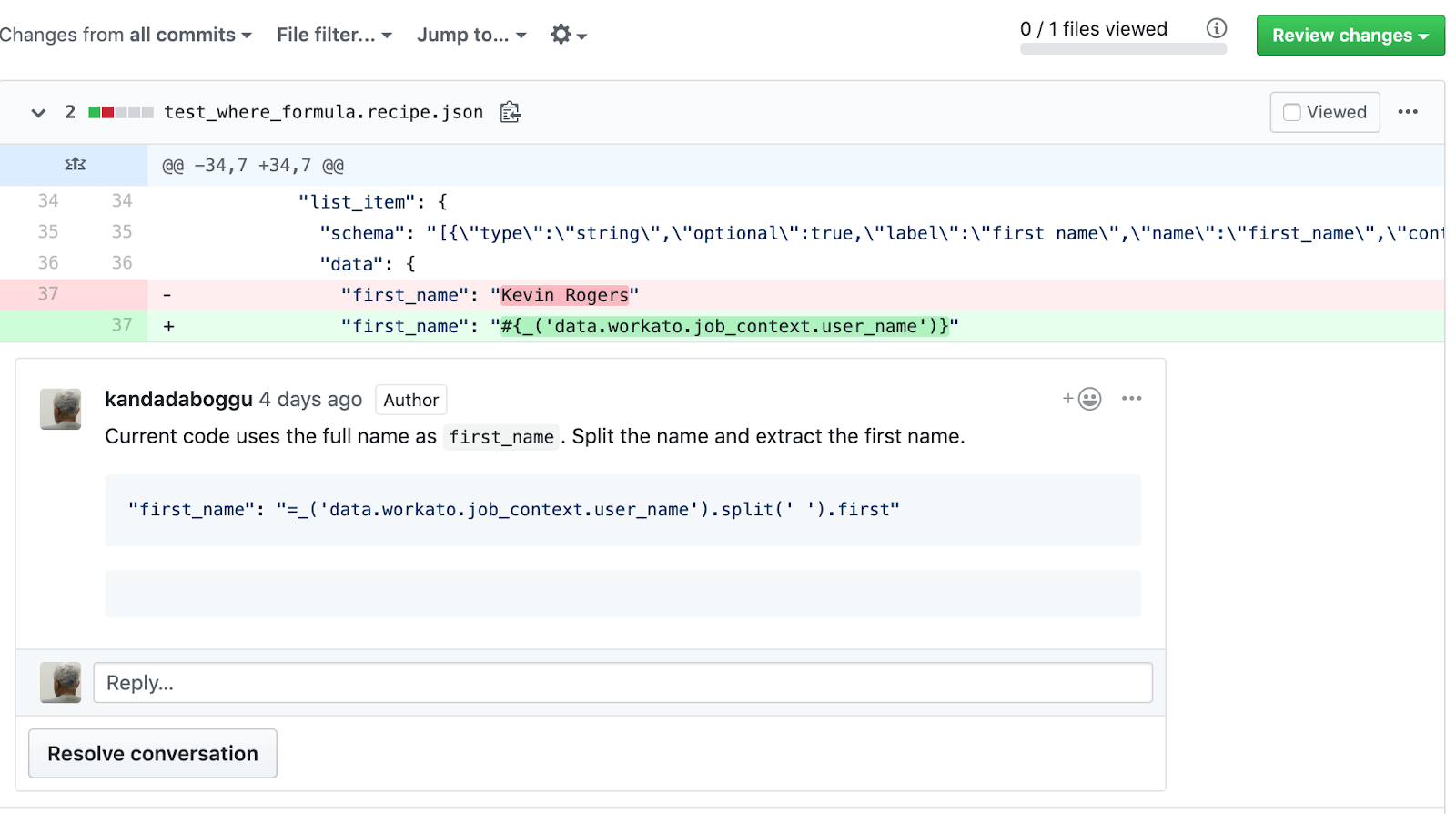Screen dimensions: 1456x814
Task: Click the files viewed progress bar
Action: tap(1123, 49)
